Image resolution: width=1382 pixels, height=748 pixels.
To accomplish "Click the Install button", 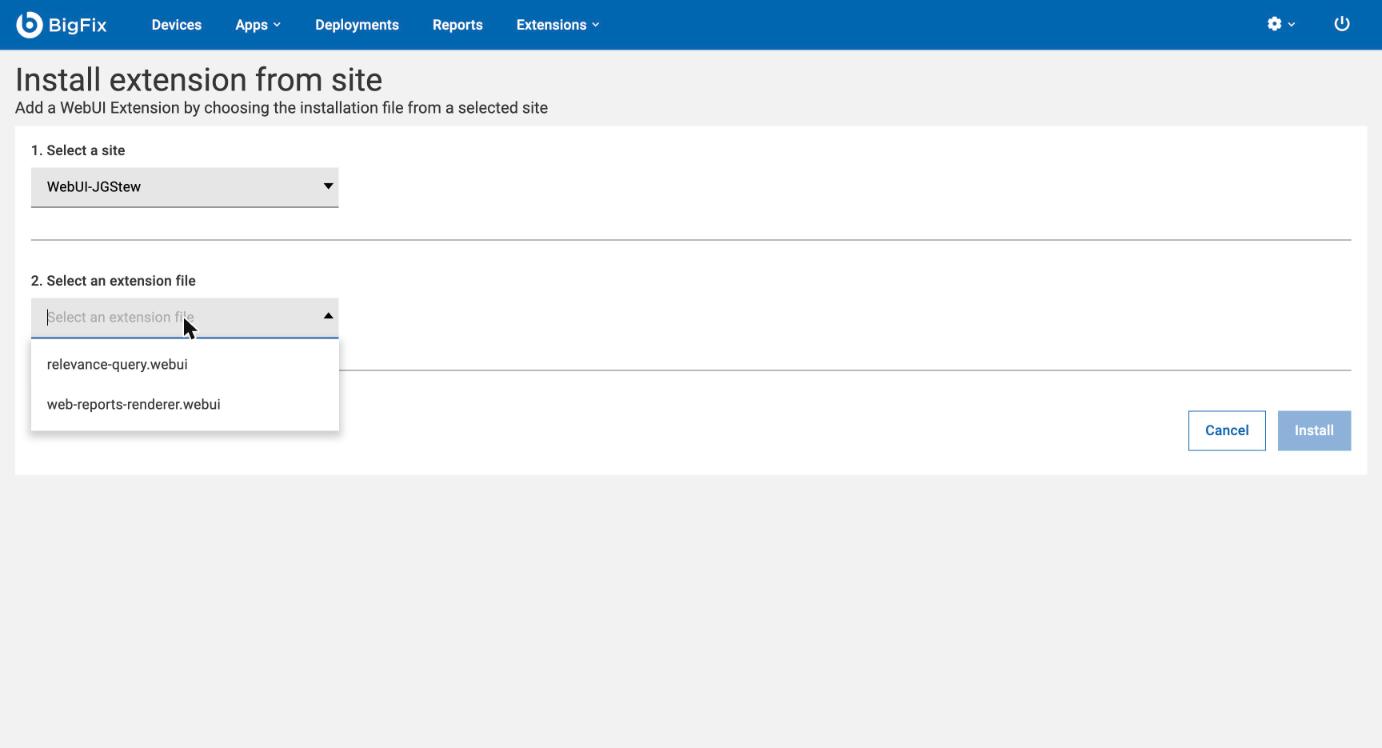I will (x=1314, y=431).
